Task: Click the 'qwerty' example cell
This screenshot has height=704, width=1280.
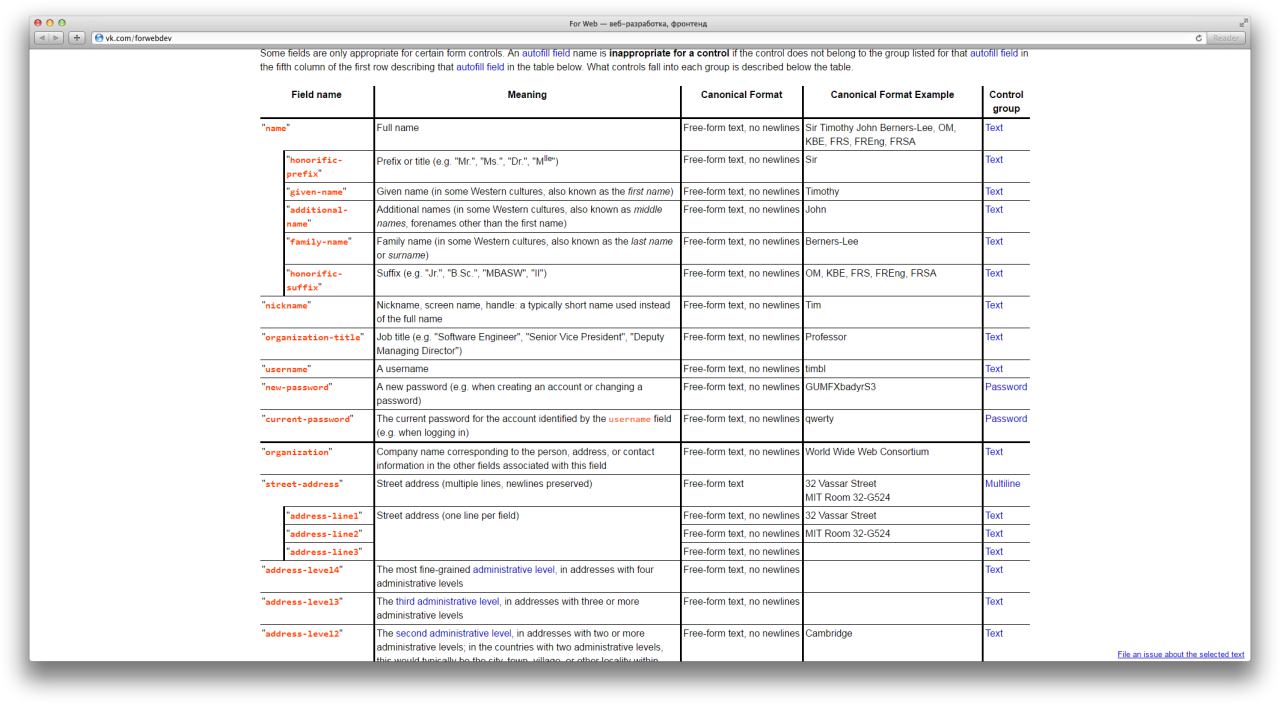Action: tap(892, 425)
